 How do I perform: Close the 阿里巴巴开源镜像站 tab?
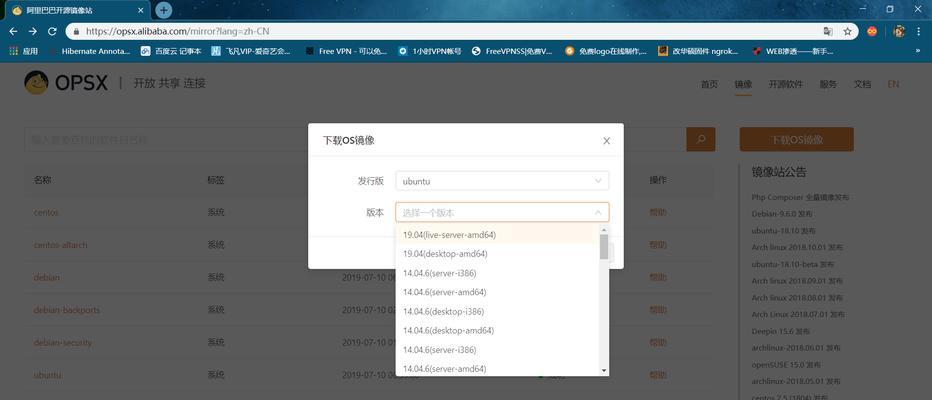pos(141,11)
